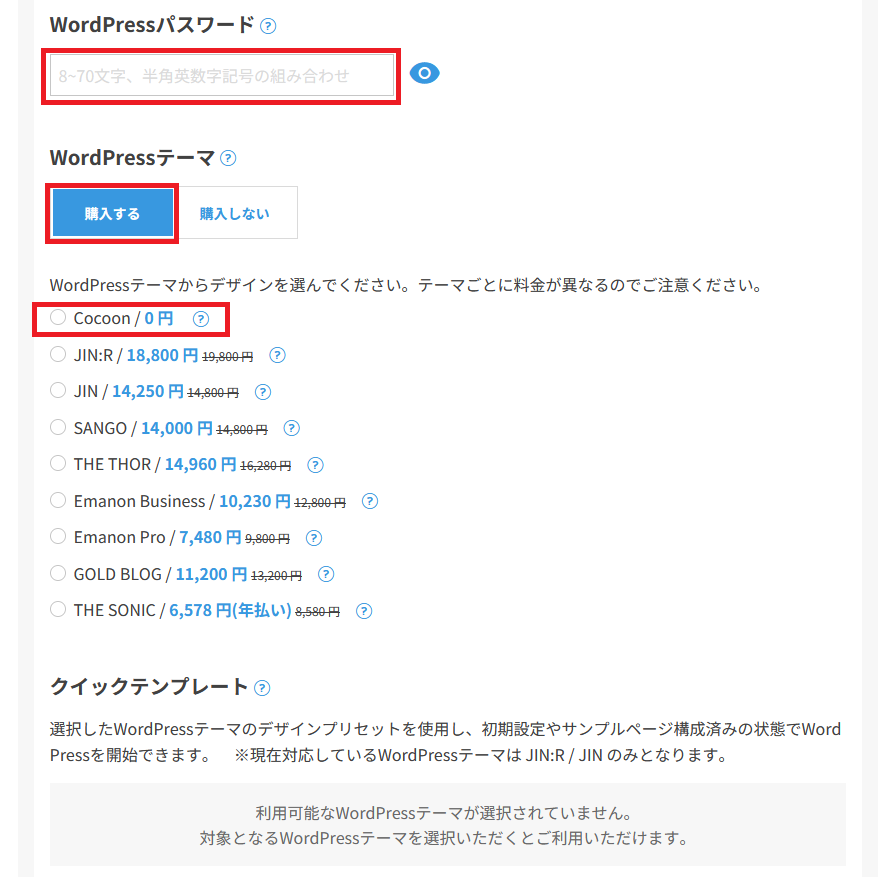The image size is (884, 877).
Task: Select the Cocoon 0円 radio button
Action: coord(58,318)
